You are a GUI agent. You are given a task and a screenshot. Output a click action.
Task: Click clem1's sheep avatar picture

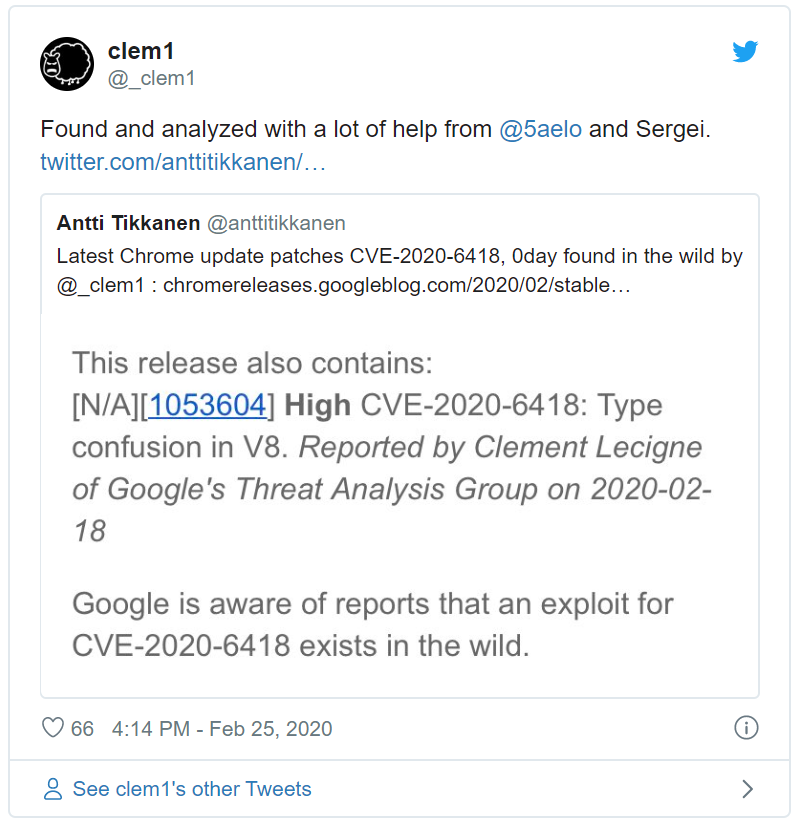(67, 64)
